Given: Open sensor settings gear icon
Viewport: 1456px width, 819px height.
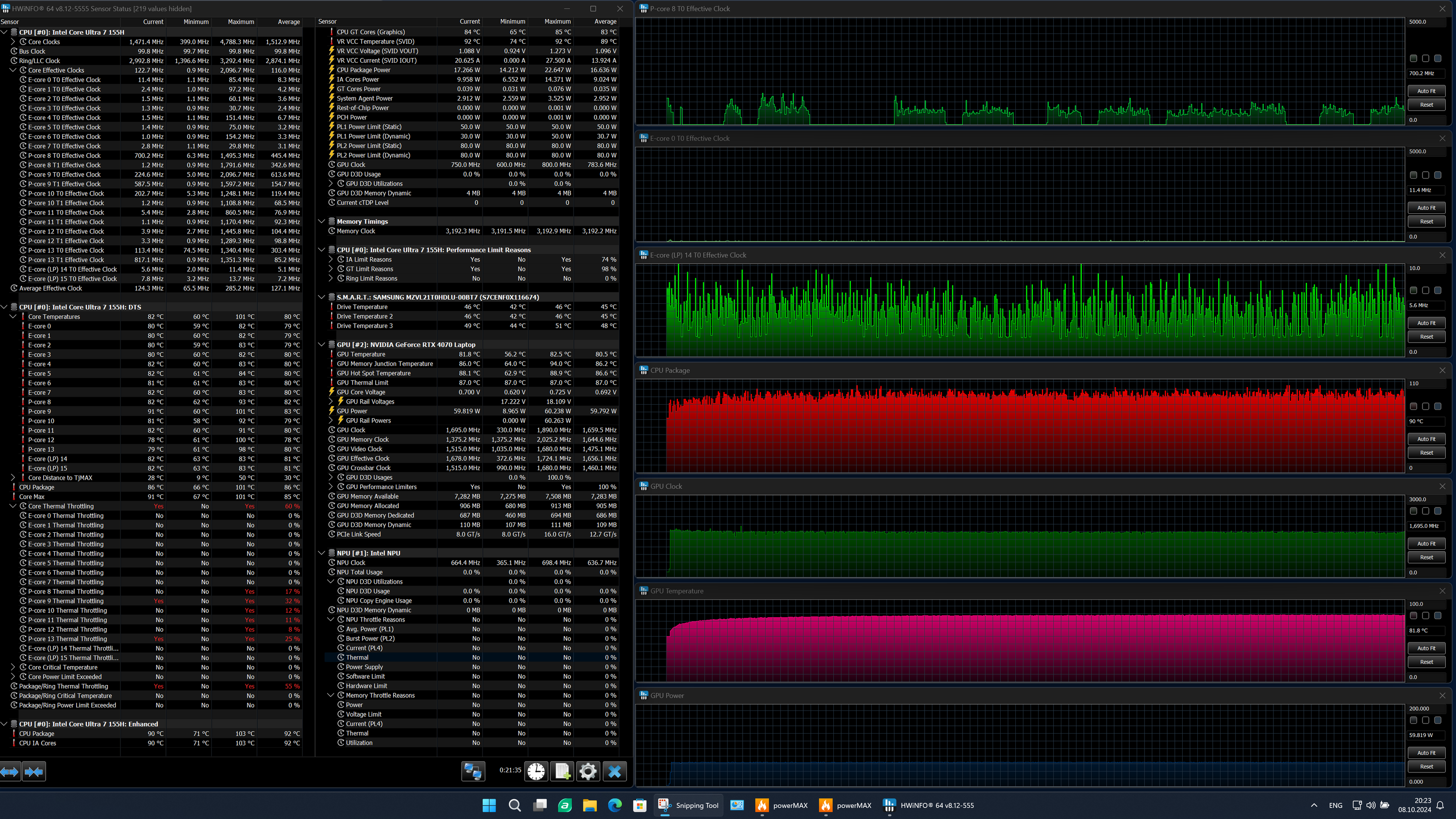Looking at the screenshot, I should coord(588,771).
